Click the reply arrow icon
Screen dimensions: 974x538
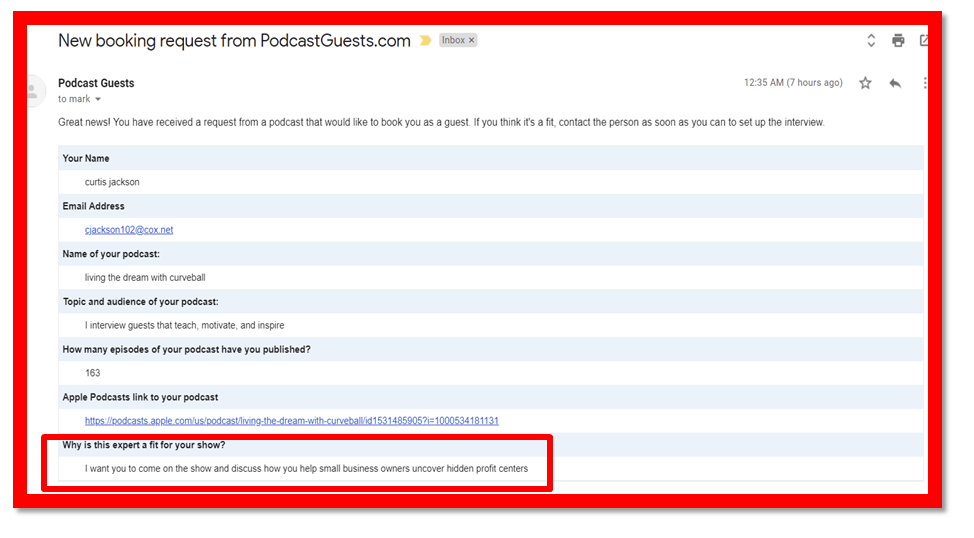895,83
